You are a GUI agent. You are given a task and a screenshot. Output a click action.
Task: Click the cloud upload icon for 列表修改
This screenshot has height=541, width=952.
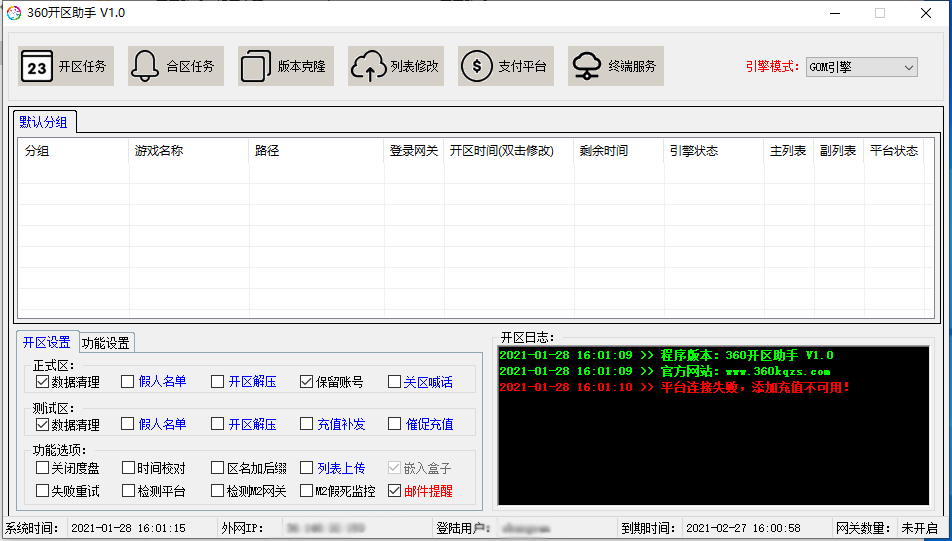click(368, 66)
